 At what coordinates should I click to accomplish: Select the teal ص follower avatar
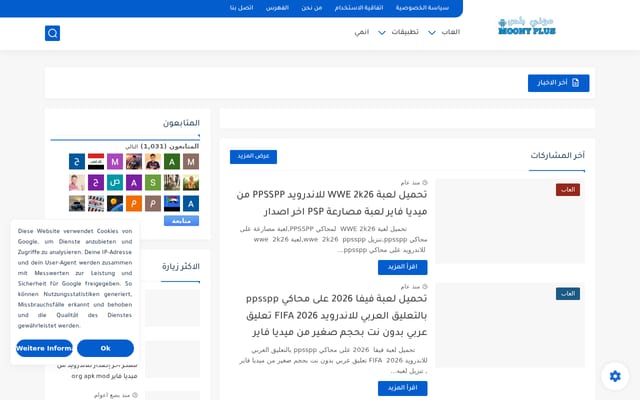tap(115, 183)
